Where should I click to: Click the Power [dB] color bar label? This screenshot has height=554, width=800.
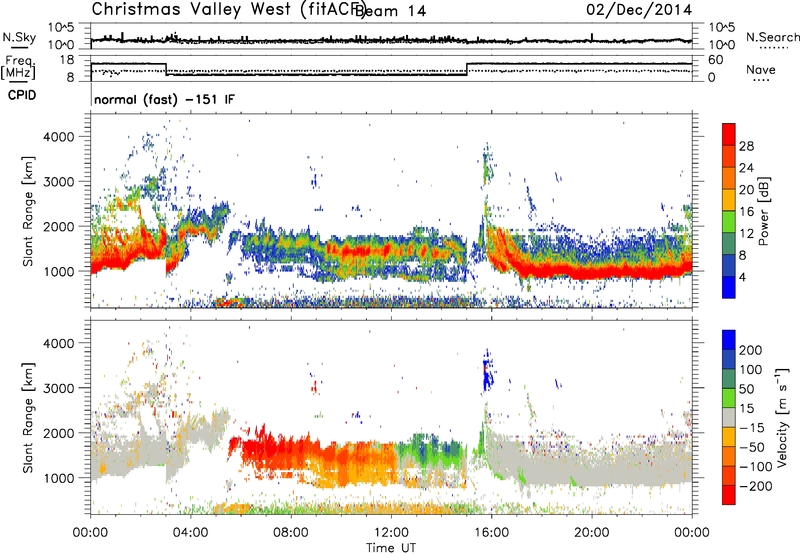click(763, 211)
